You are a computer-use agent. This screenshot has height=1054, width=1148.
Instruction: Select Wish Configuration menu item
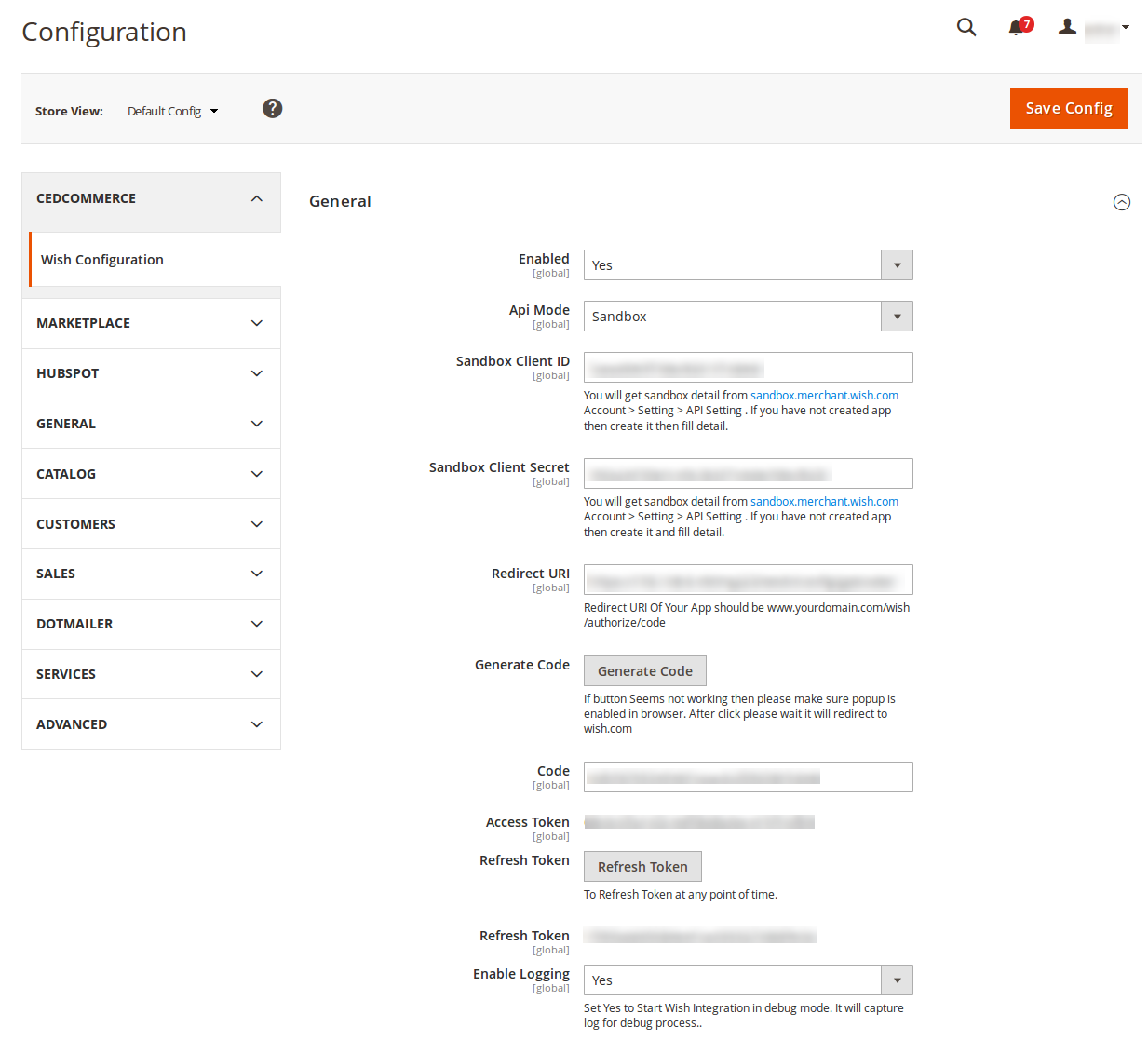click(155, 260)
